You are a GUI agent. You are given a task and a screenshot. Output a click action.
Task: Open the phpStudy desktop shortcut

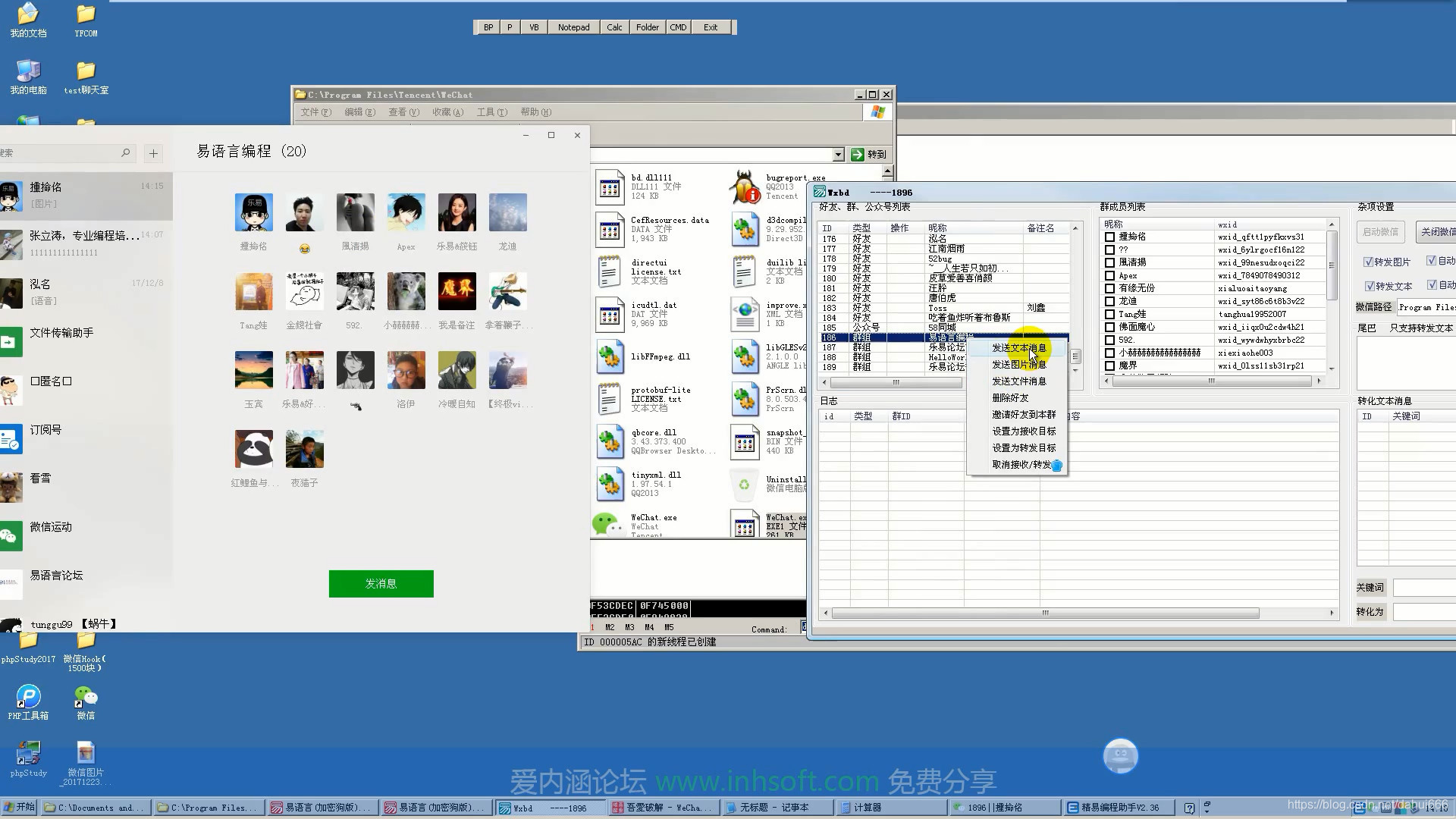[28, 759]
